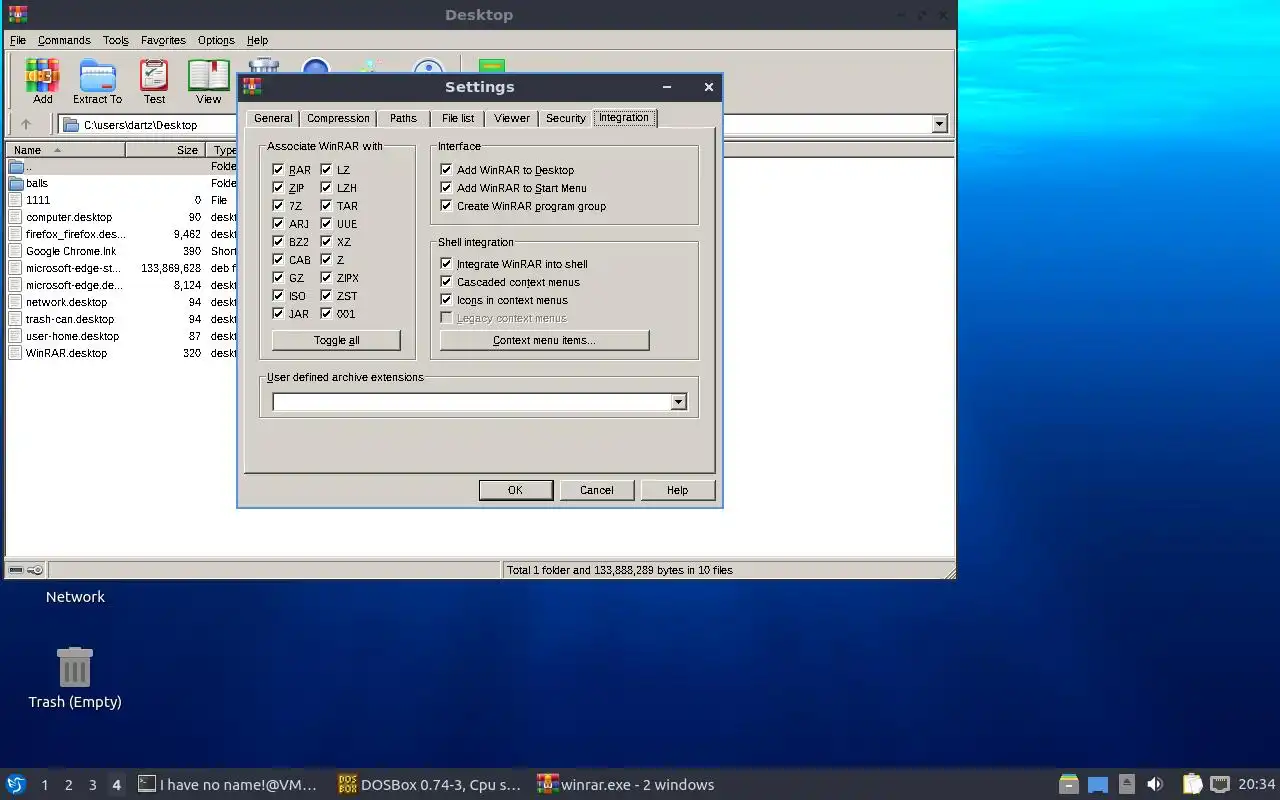
Task: Click the Help button in Settings dialog
Action: [x=677, y=490]
